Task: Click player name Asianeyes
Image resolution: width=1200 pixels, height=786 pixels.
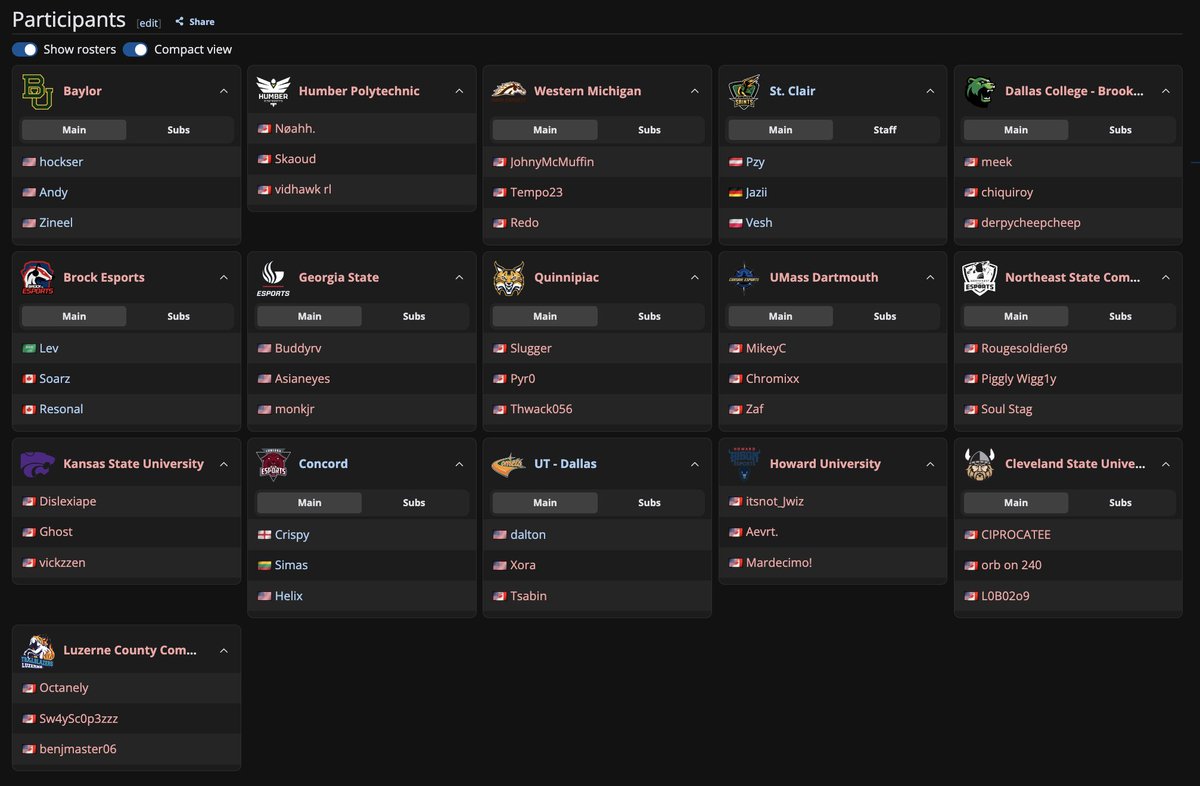Action: (302, 379)
